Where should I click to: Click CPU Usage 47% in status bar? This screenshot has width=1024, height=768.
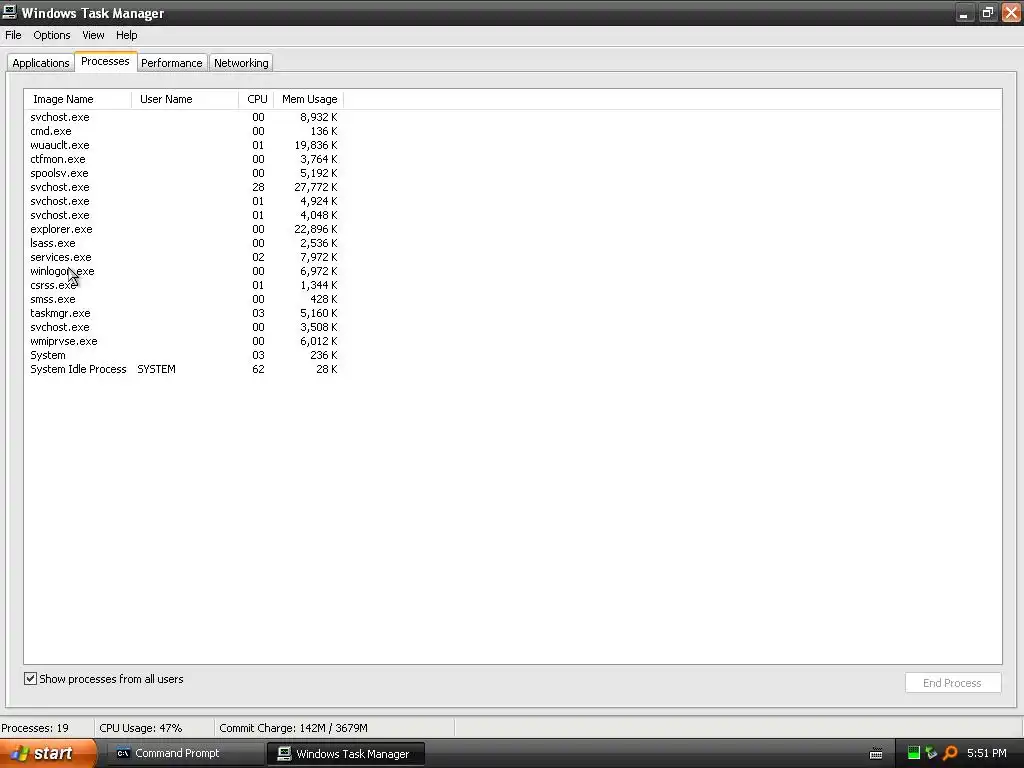pyautogui.click(x=140, y=728)
